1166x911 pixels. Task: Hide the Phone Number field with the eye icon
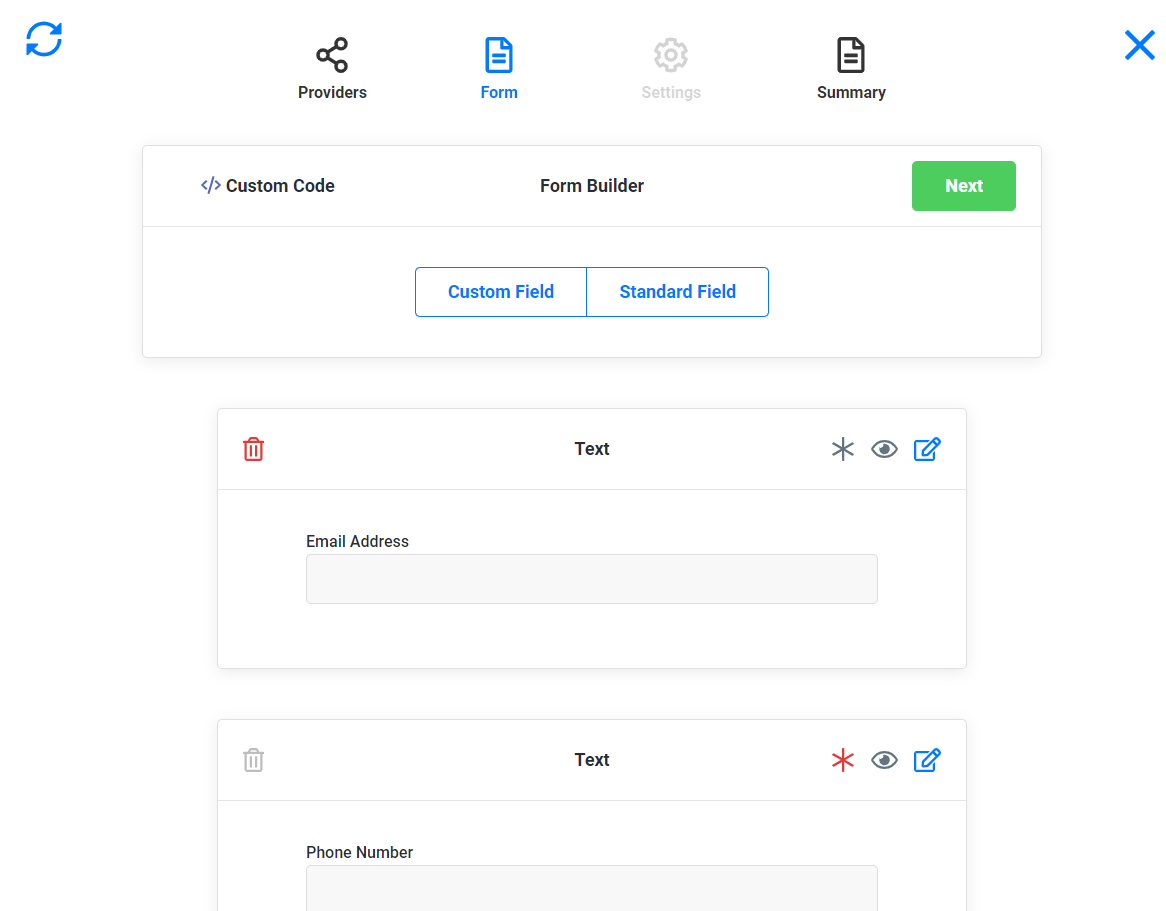click(x=884, y=760)
